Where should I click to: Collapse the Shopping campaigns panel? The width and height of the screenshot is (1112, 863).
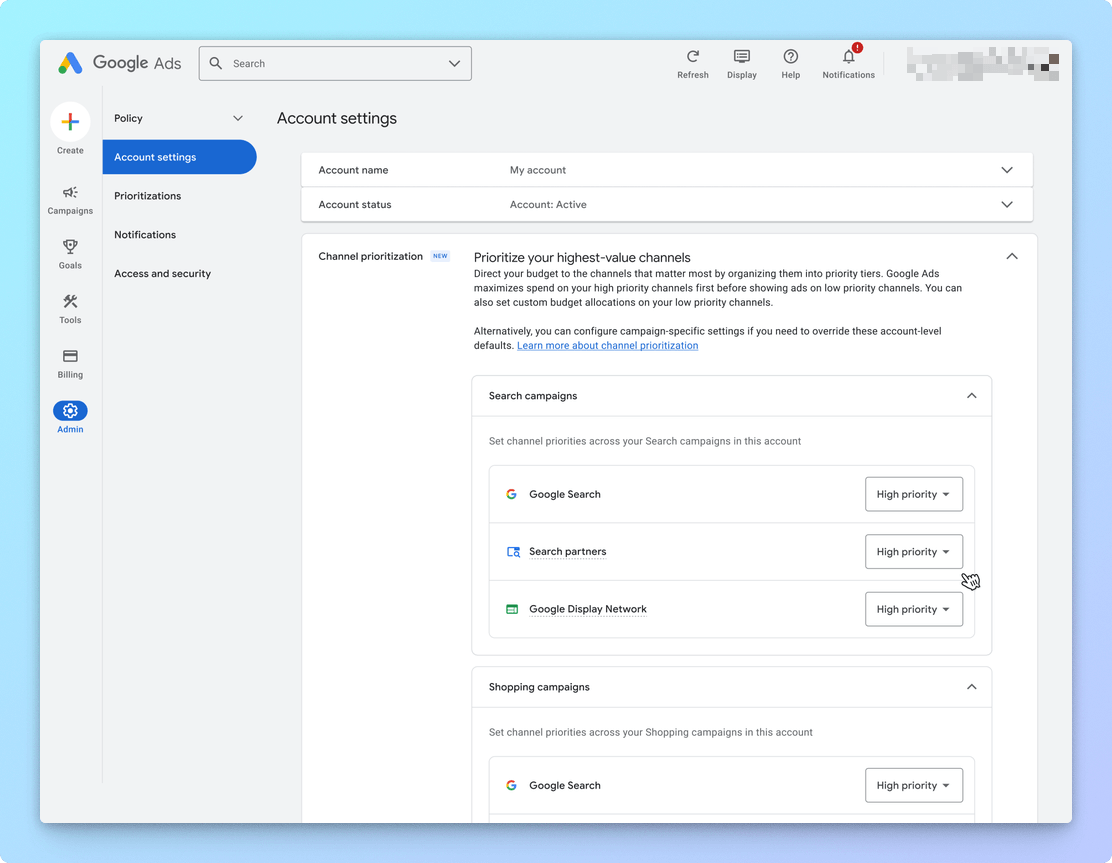[x=972, y=687]
